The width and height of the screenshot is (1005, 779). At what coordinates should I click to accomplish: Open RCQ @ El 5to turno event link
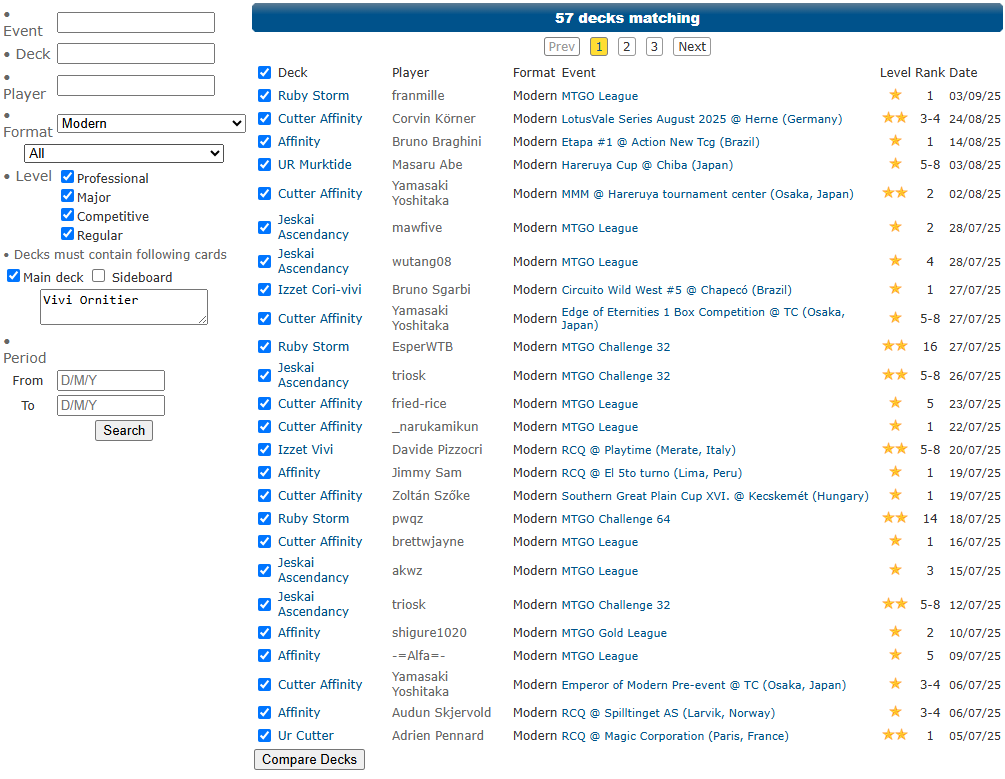(651, 474)
